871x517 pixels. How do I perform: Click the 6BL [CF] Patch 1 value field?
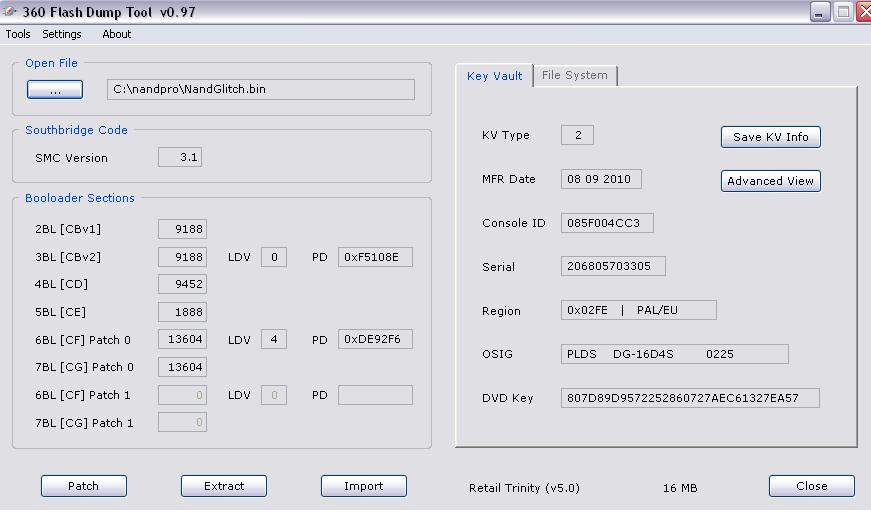click(182, 395)
